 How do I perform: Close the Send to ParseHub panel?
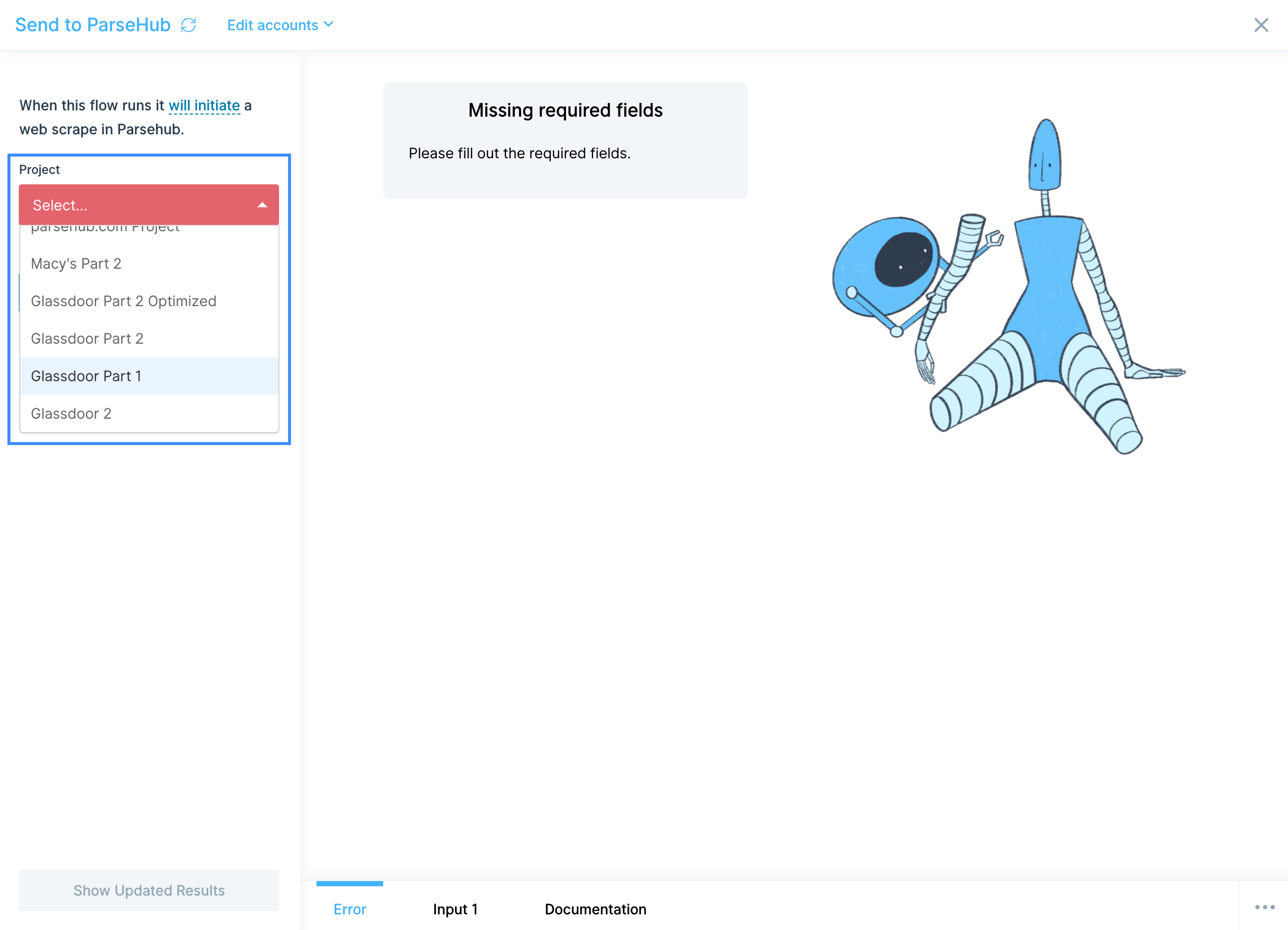point(1261,25)
